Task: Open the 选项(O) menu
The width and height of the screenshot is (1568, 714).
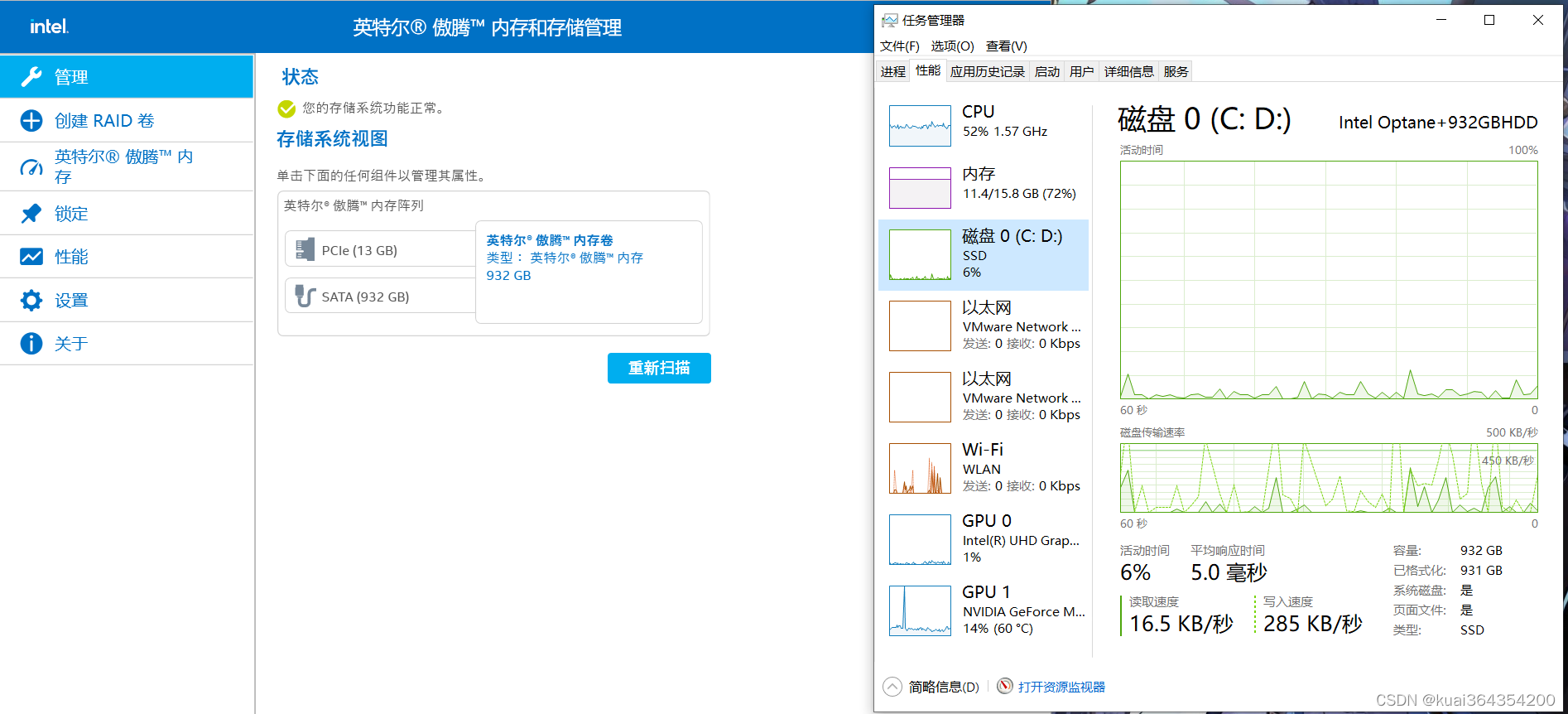Action: tap(952, 46)
